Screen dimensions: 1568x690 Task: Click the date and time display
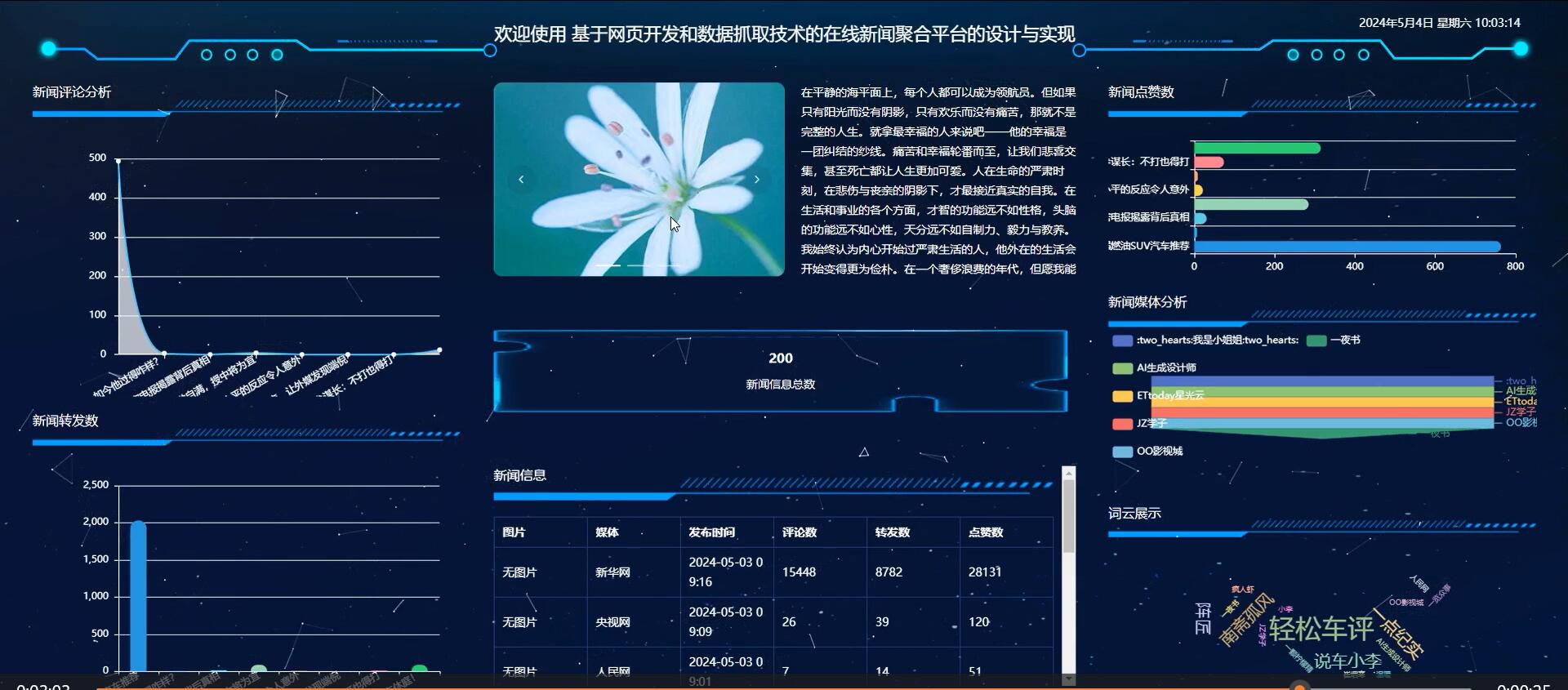pos(1439,23)
